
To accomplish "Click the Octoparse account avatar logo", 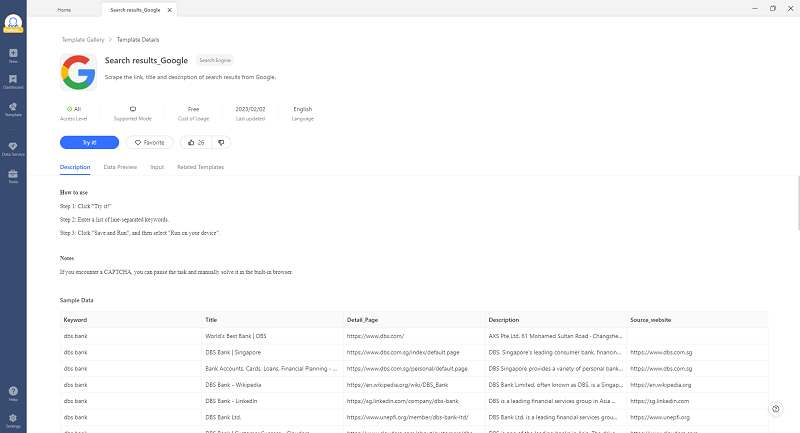I will (13, 23).
